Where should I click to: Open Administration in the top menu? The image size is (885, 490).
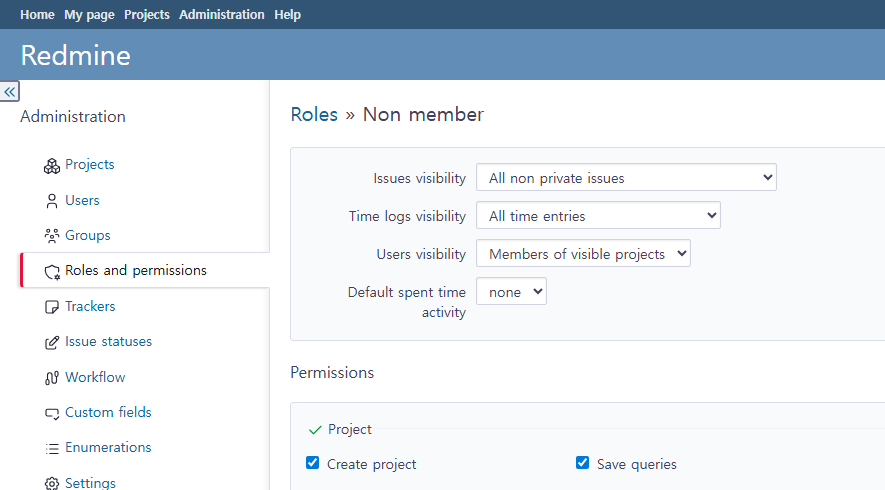[222, 15]
